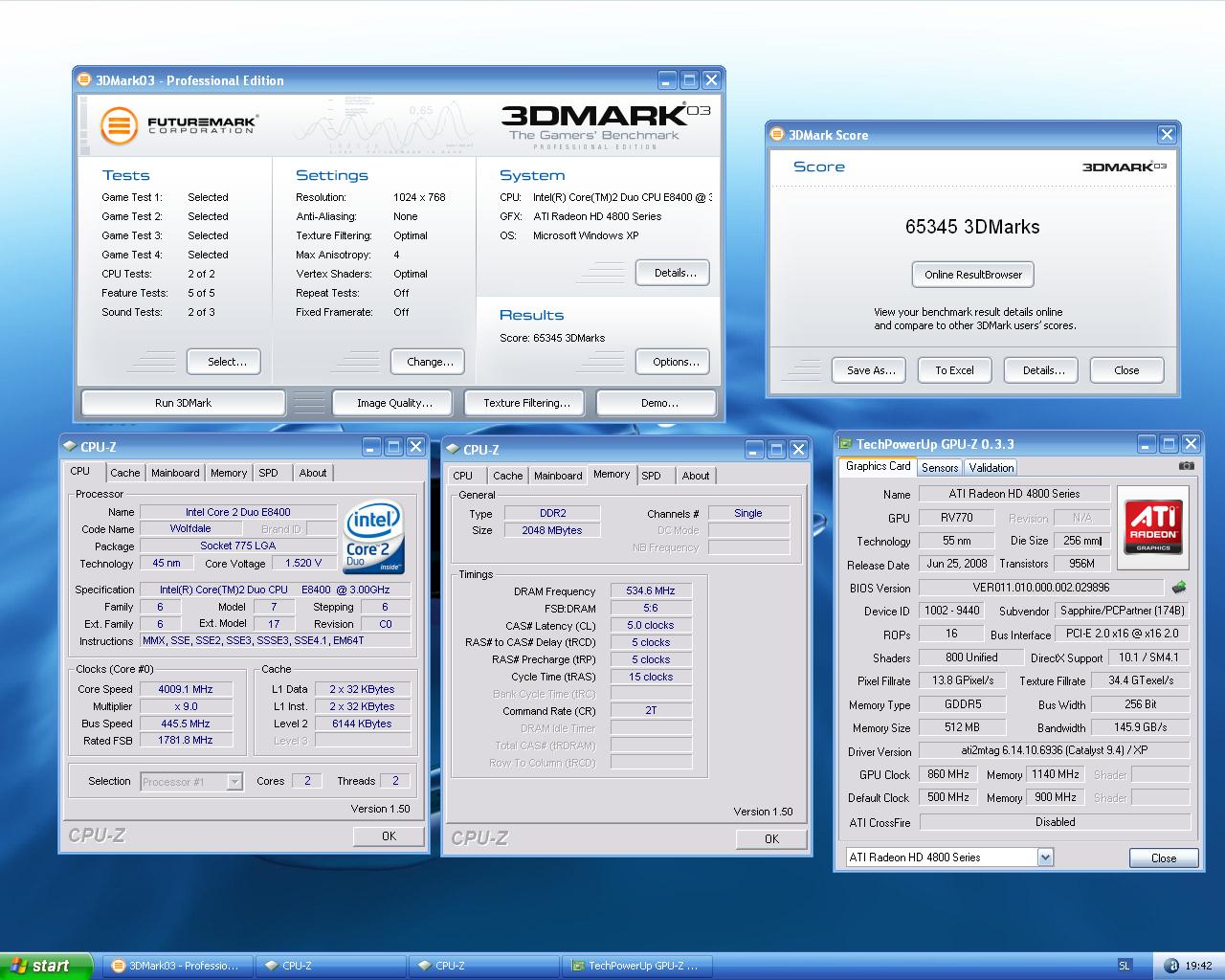This screenshot has height=980, width=1225.
Task: Click the Driver Version field in GPU-Z
Action: 1054,751
